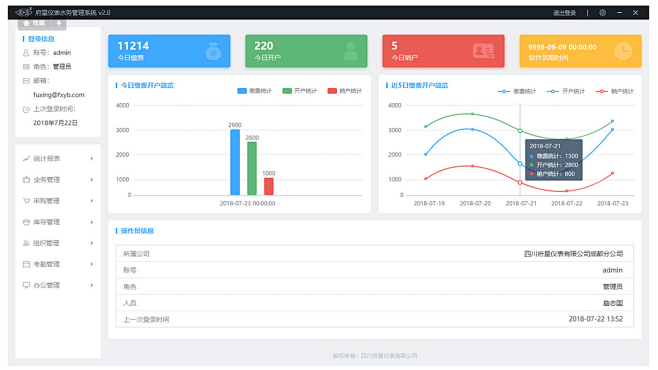This screenshot has width=658, height=370.
Task: Open the settings gear in title bar
Action: [x=602, y=13]
